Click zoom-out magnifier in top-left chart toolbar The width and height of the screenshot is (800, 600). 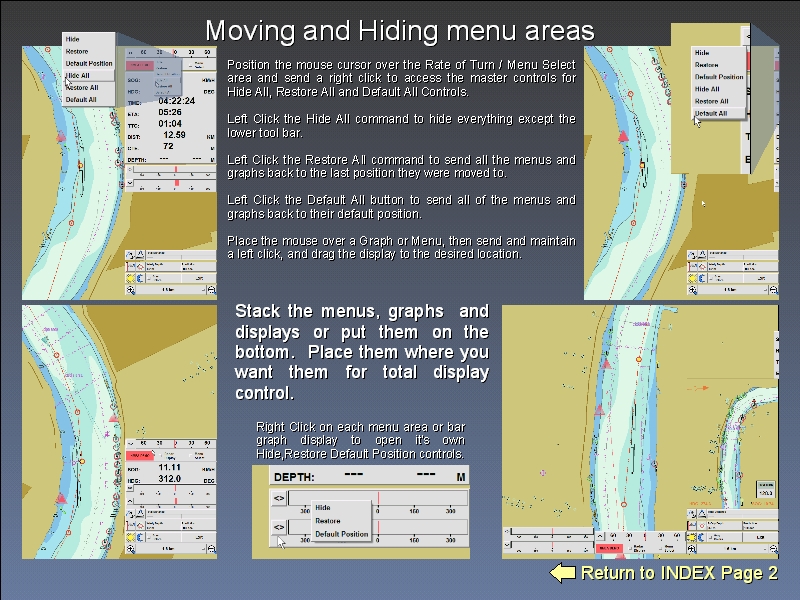(x=211, y=289)
